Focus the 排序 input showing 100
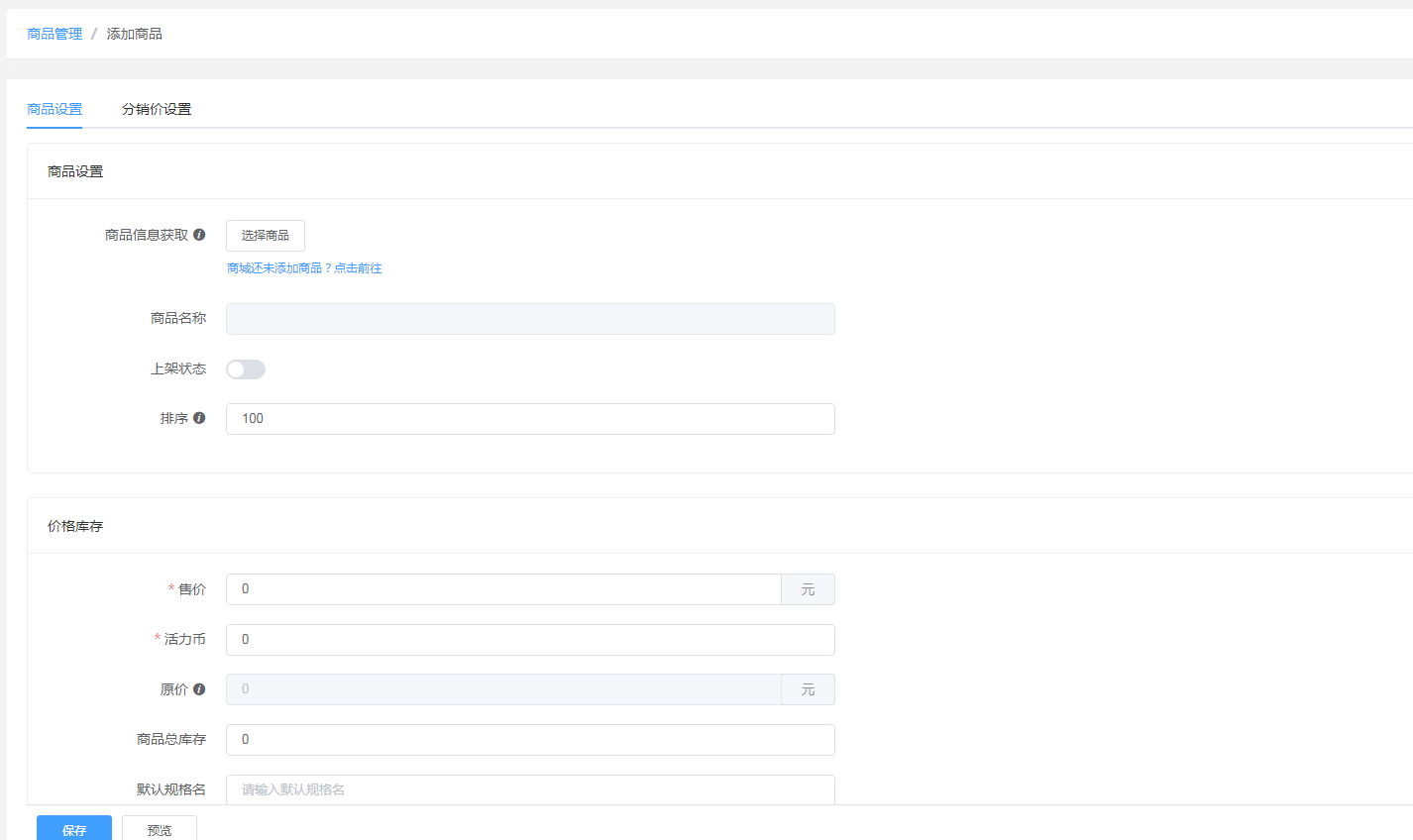This screenshot has height=840, width=1413. pyautogui.click(x=530, y=419)
